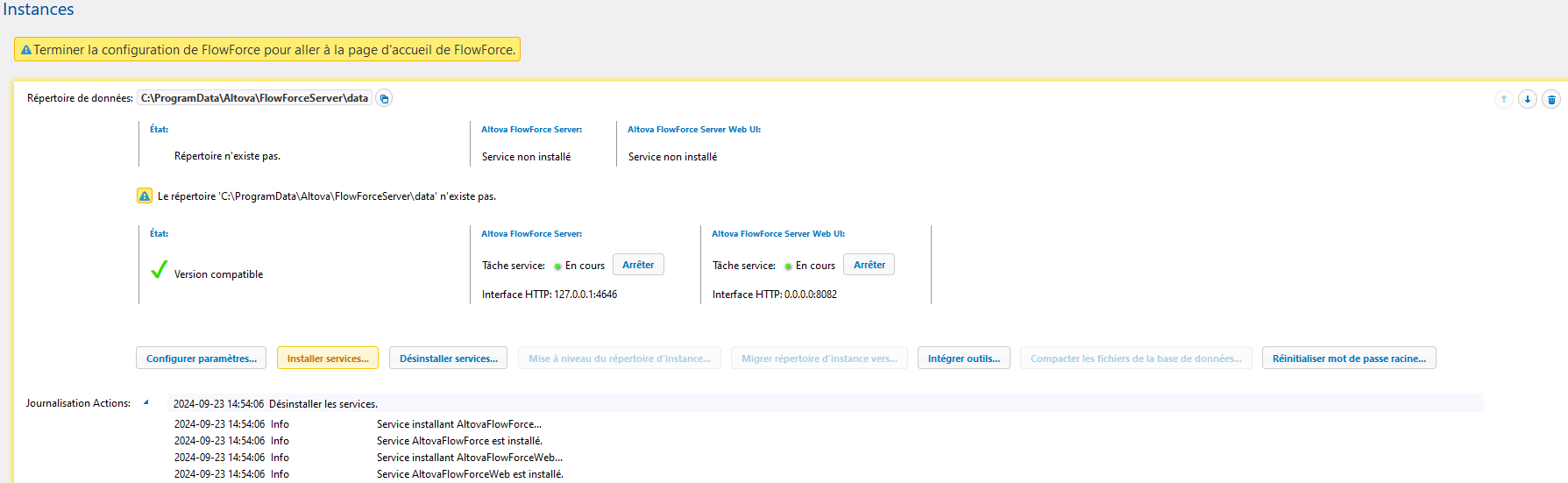Click 'Service non installé' under Altova FlowForce Server

coord(526,157)
